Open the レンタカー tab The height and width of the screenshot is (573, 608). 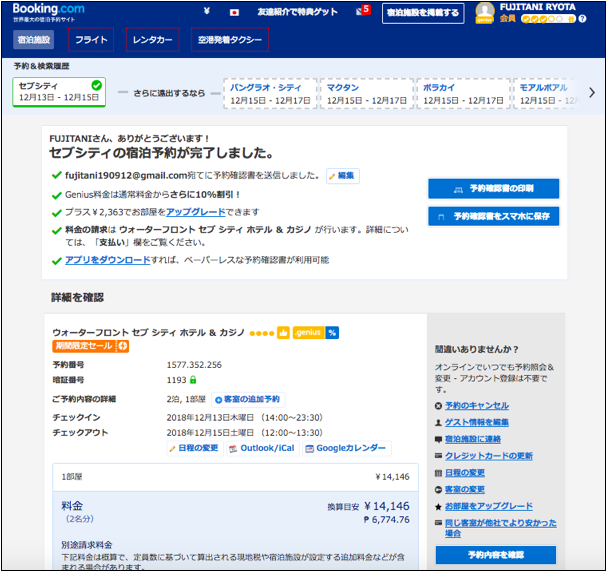tap(152, 40)
